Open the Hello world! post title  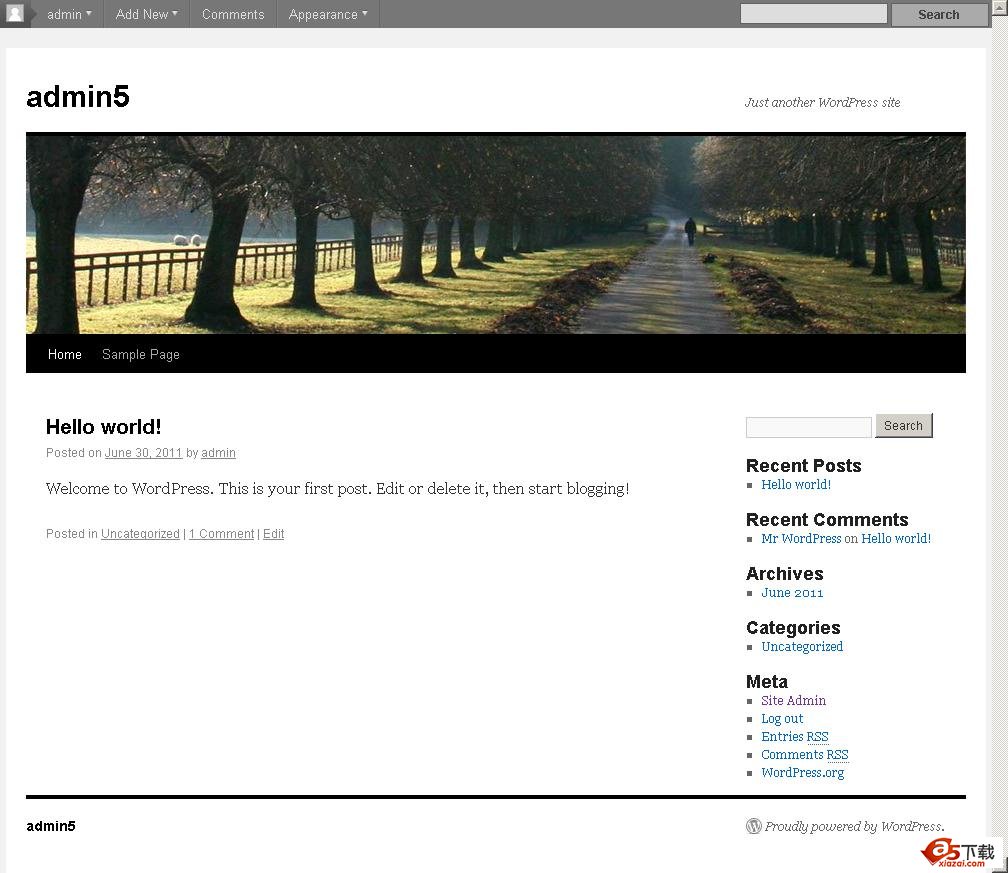point(104,427)
